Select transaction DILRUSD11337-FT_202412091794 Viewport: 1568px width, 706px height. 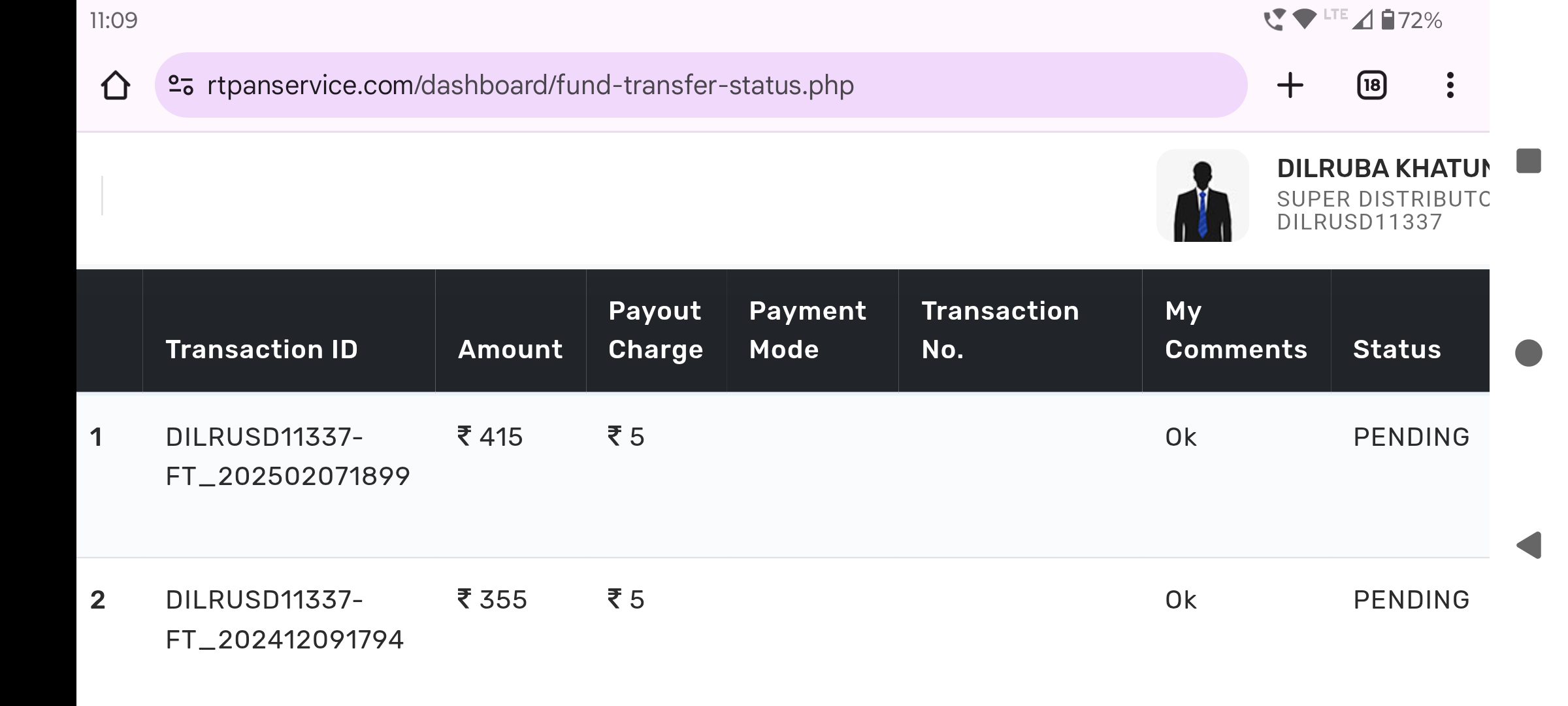tap(285, 619)
